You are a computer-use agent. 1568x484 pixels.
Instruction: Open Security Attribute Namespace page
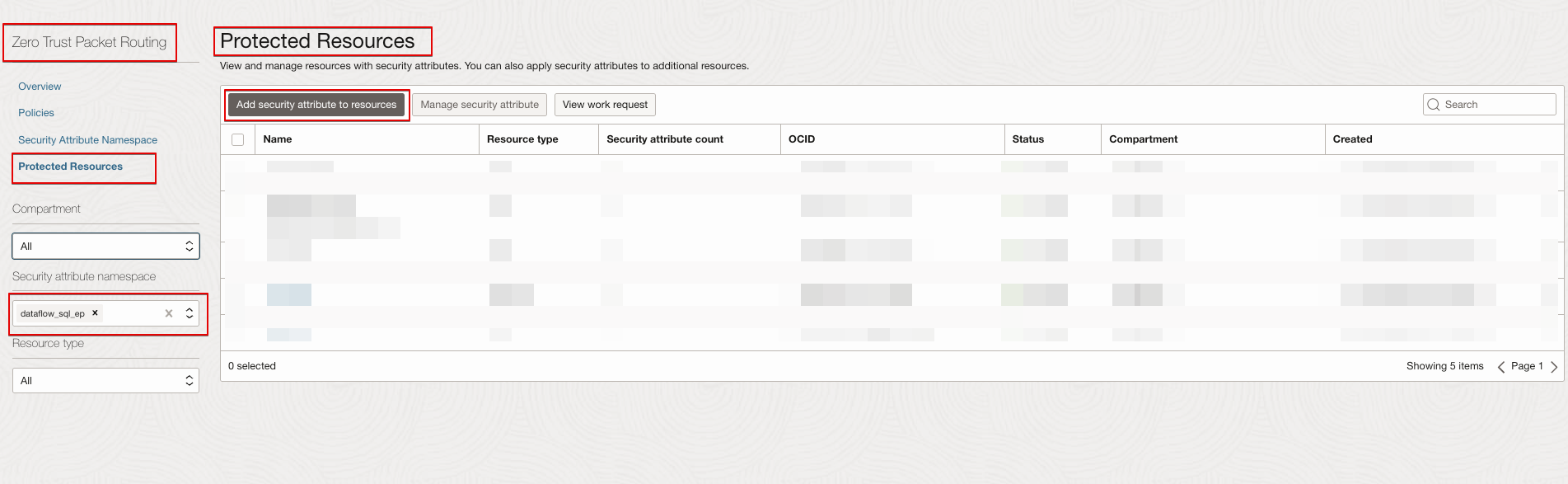coord(87,140)
